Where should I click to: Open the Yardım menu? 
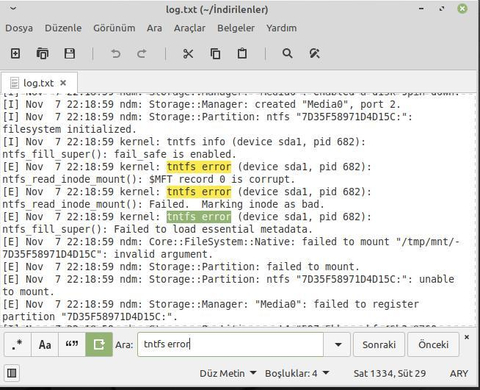click(281, 28)
